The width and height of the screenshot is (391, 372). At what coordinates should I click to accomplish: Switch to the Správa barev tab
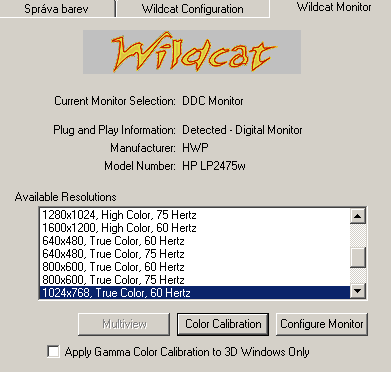click(x=57, y=8)
